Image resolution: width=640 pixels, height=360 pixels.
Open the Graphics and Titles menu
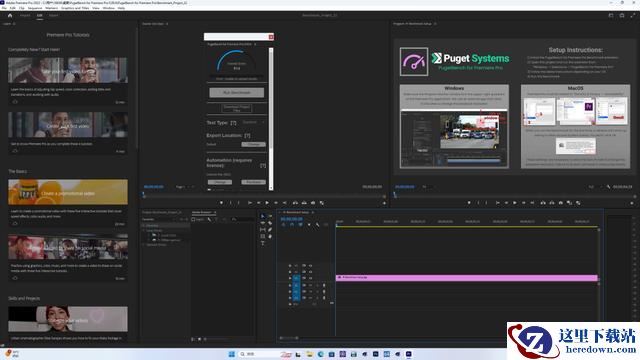pyautogui.click(x=75, y=8)
